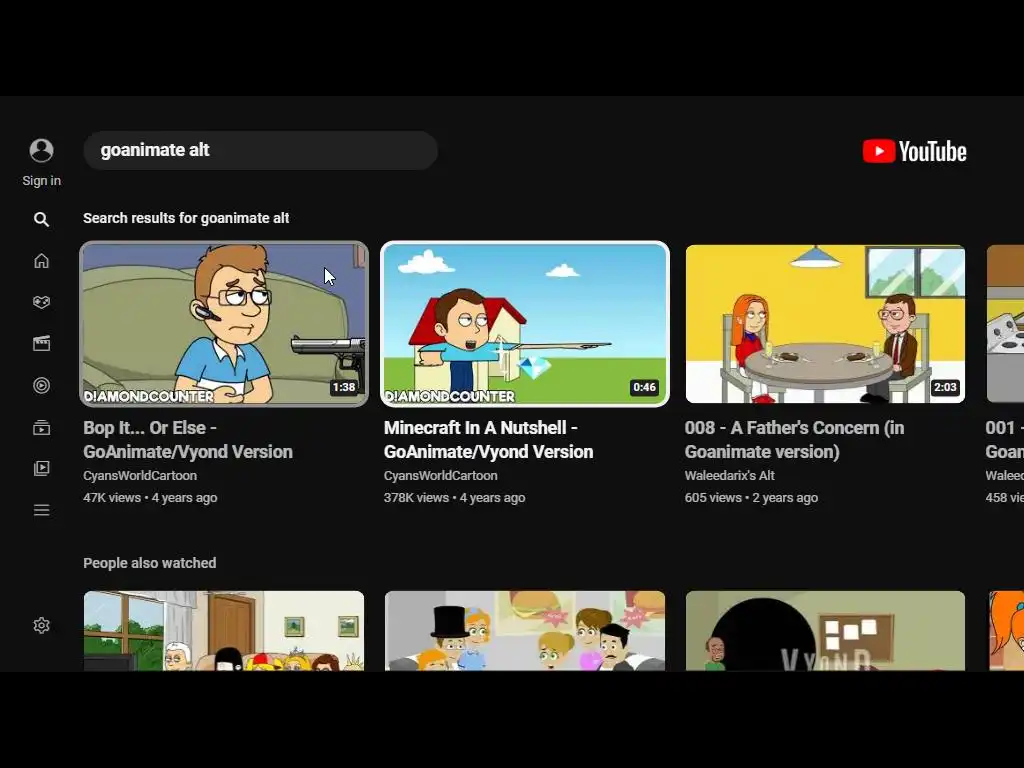
Task: Click the Sign in label
Action: [41, 181]
